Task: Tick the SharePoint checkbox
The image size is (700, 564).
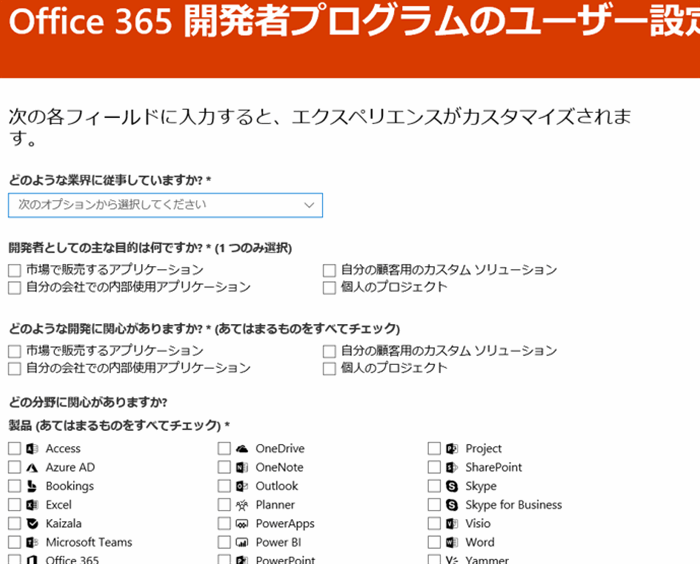Action: (434, 467)
